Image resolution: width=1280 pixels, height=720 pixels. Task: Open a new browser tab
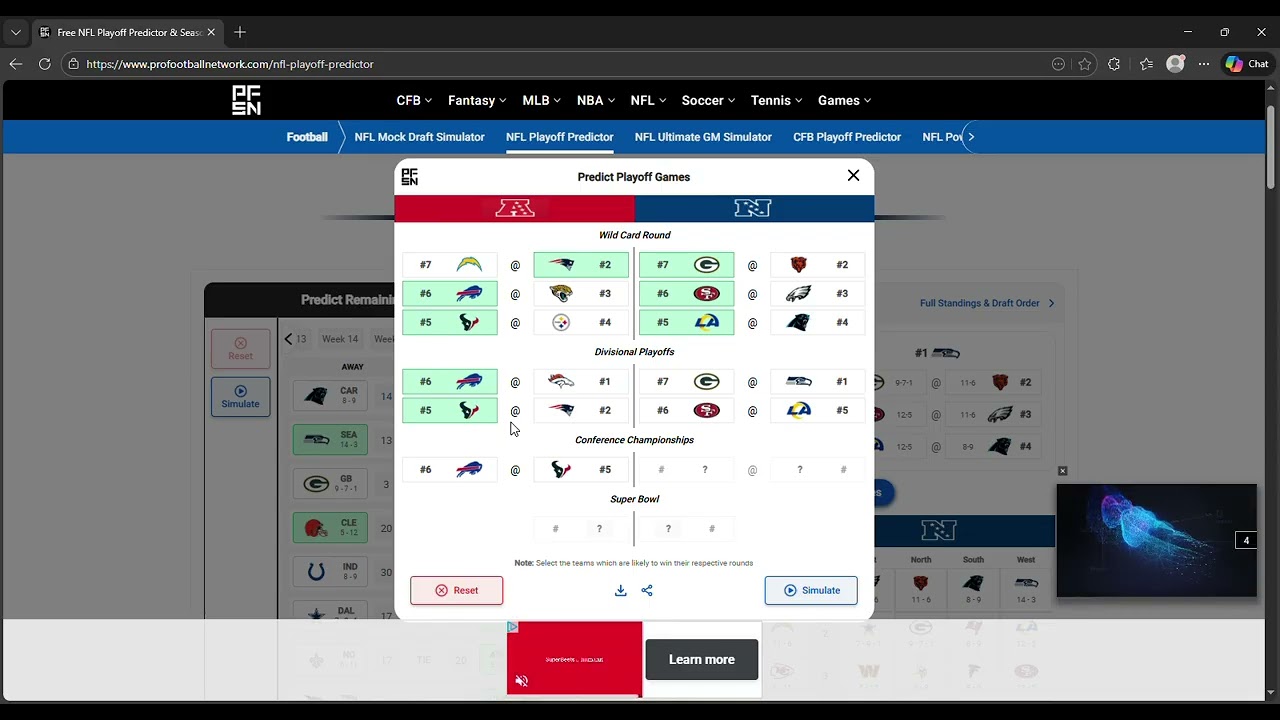tap(239, 32)
